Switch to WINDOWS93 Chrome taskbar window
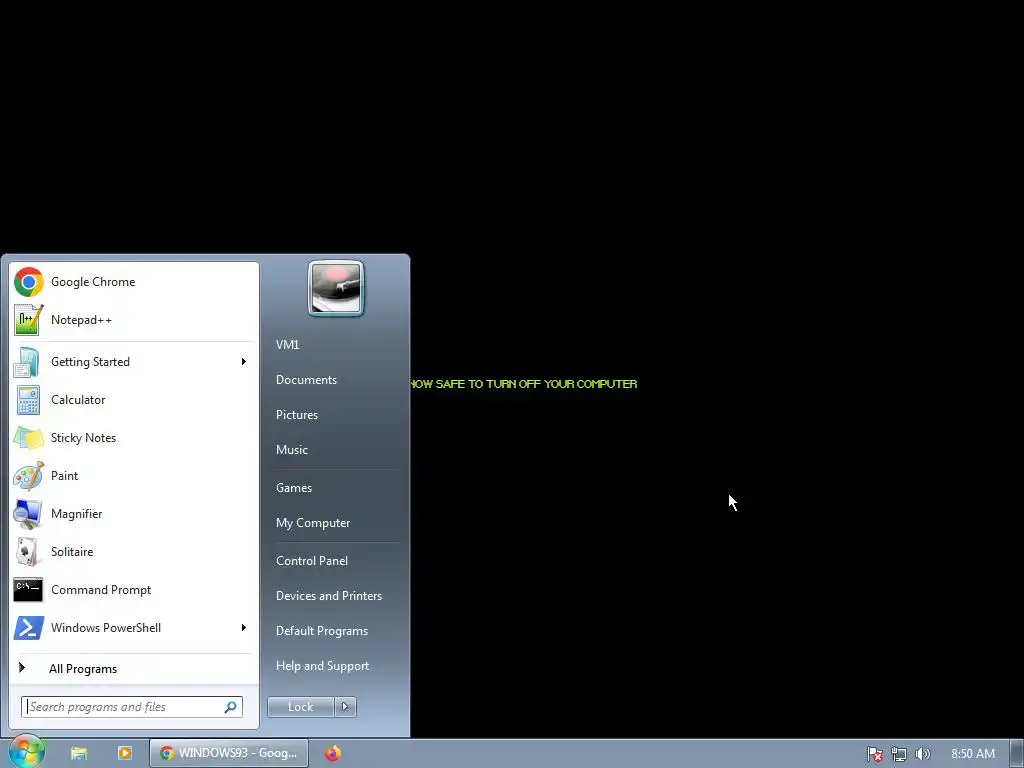The image size is (1024, 768). pyautogui.click(x=229, y=753)
